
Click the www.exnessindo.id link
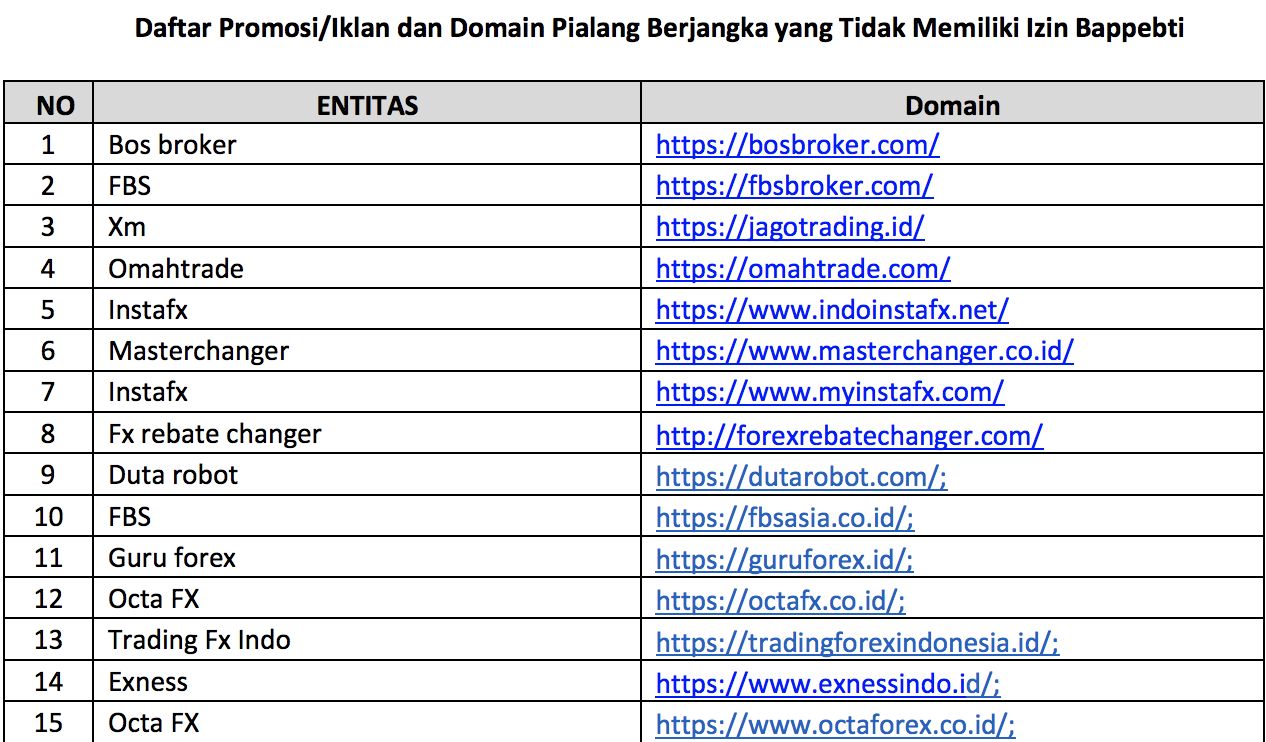(x=828, y=682)
